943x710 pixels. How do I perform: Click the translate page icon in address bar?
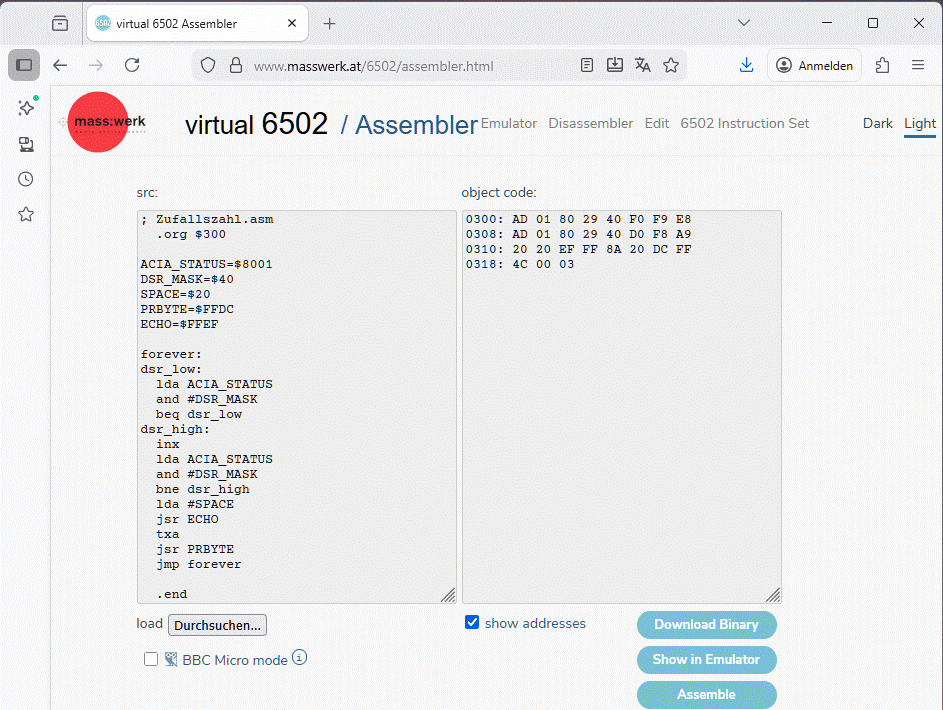pos(643,65)
